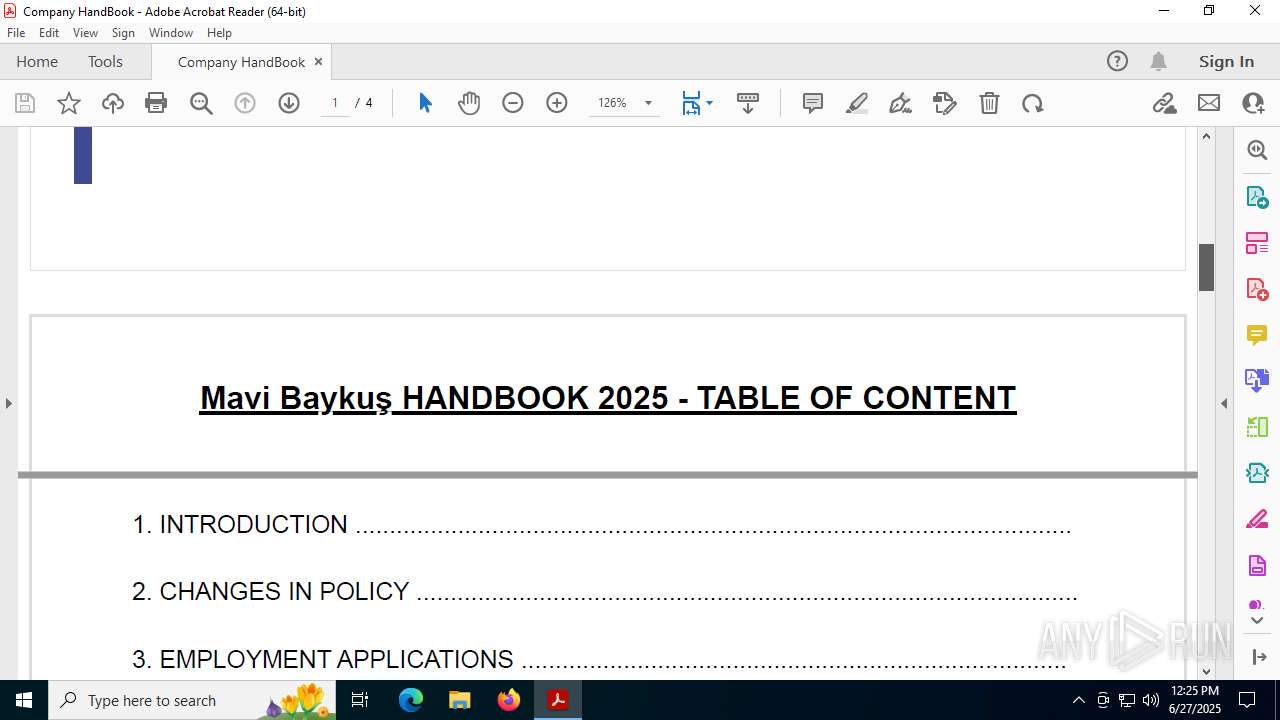This screenshot has width=1280, height=720.
Task: Select the Company HandBook document tab
Action: tap(241, 62)
